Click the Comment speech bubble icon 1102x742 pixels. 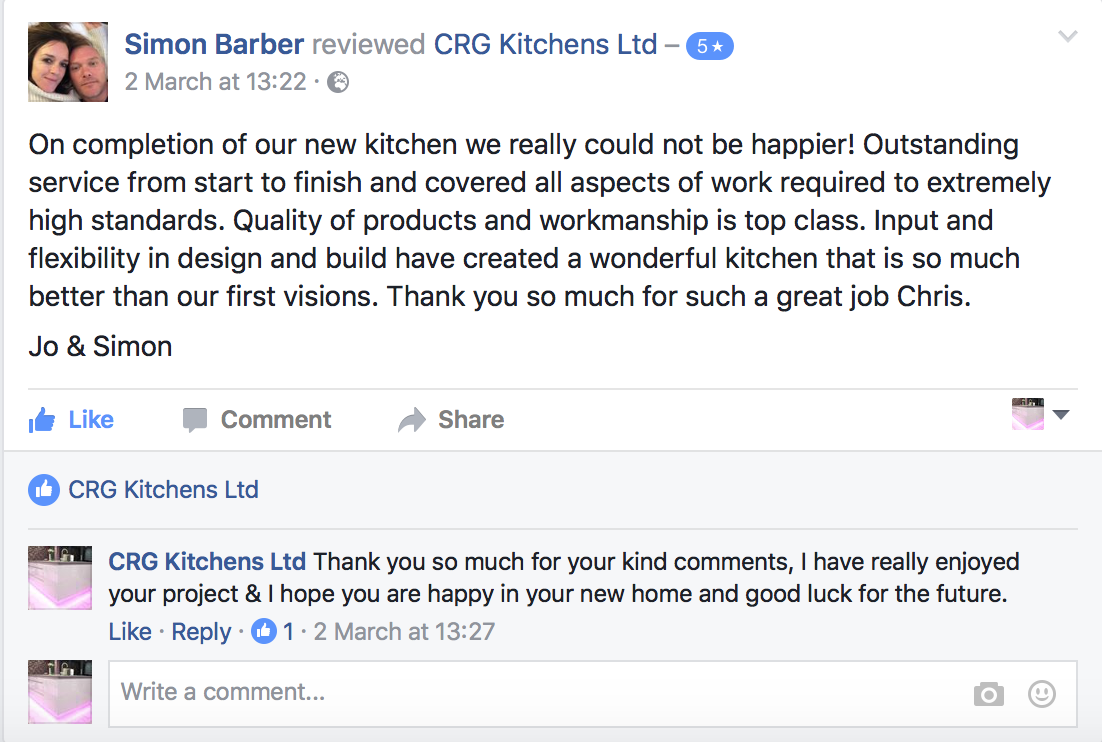[195, 420]
